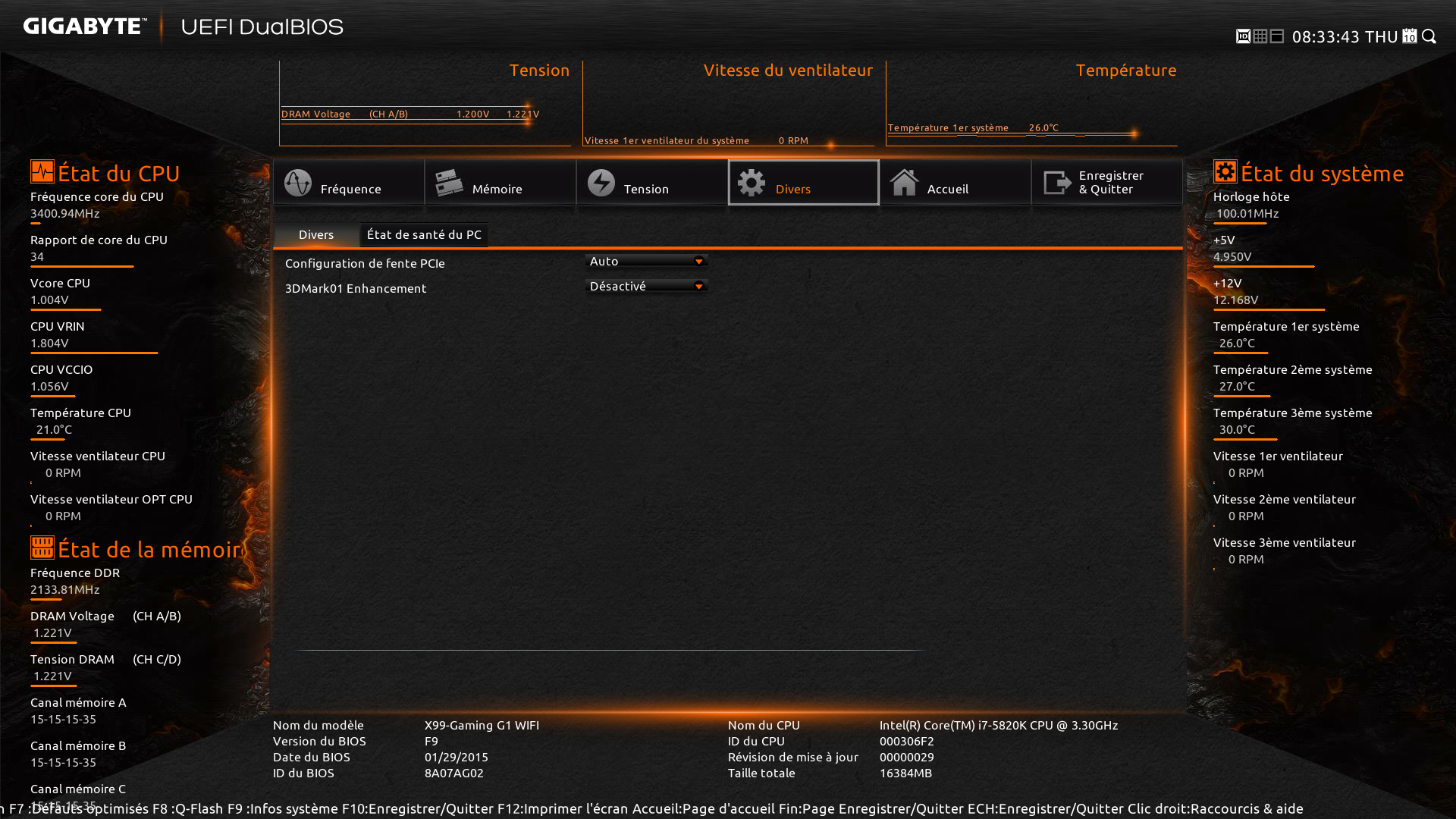
Task: Click Température 1er système graph entry
Action: pyautogui.click(x=973, y=127)
